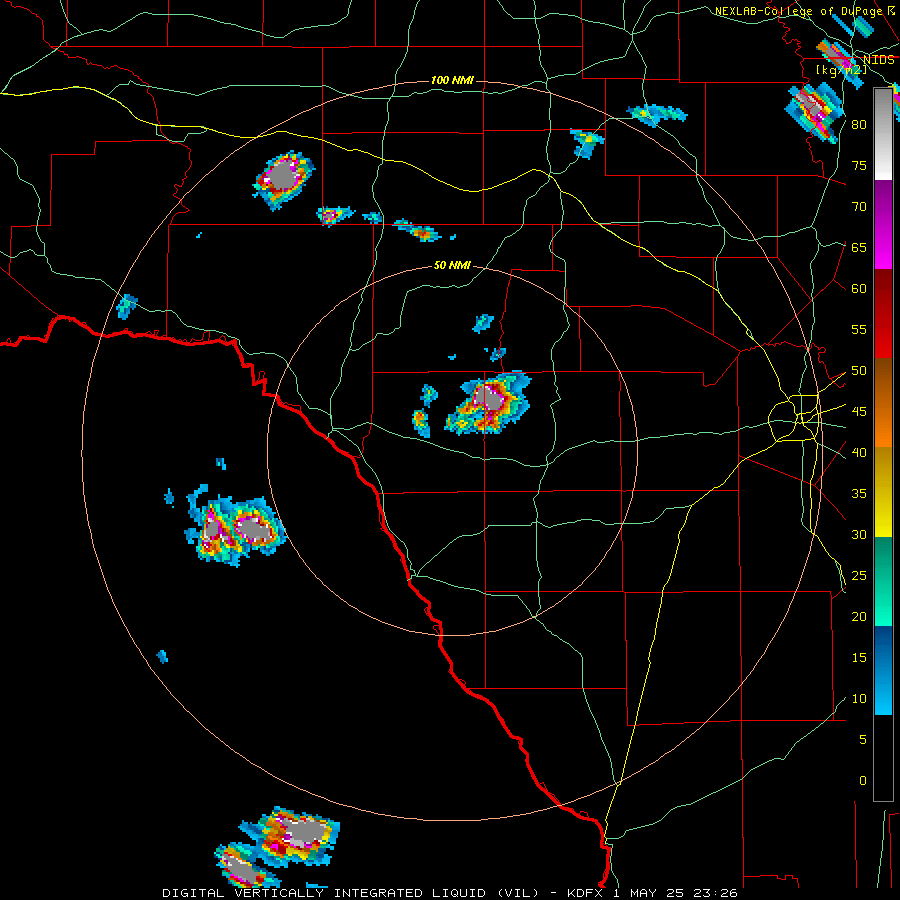Click the 35 value on the color scale

coord(859,494)
